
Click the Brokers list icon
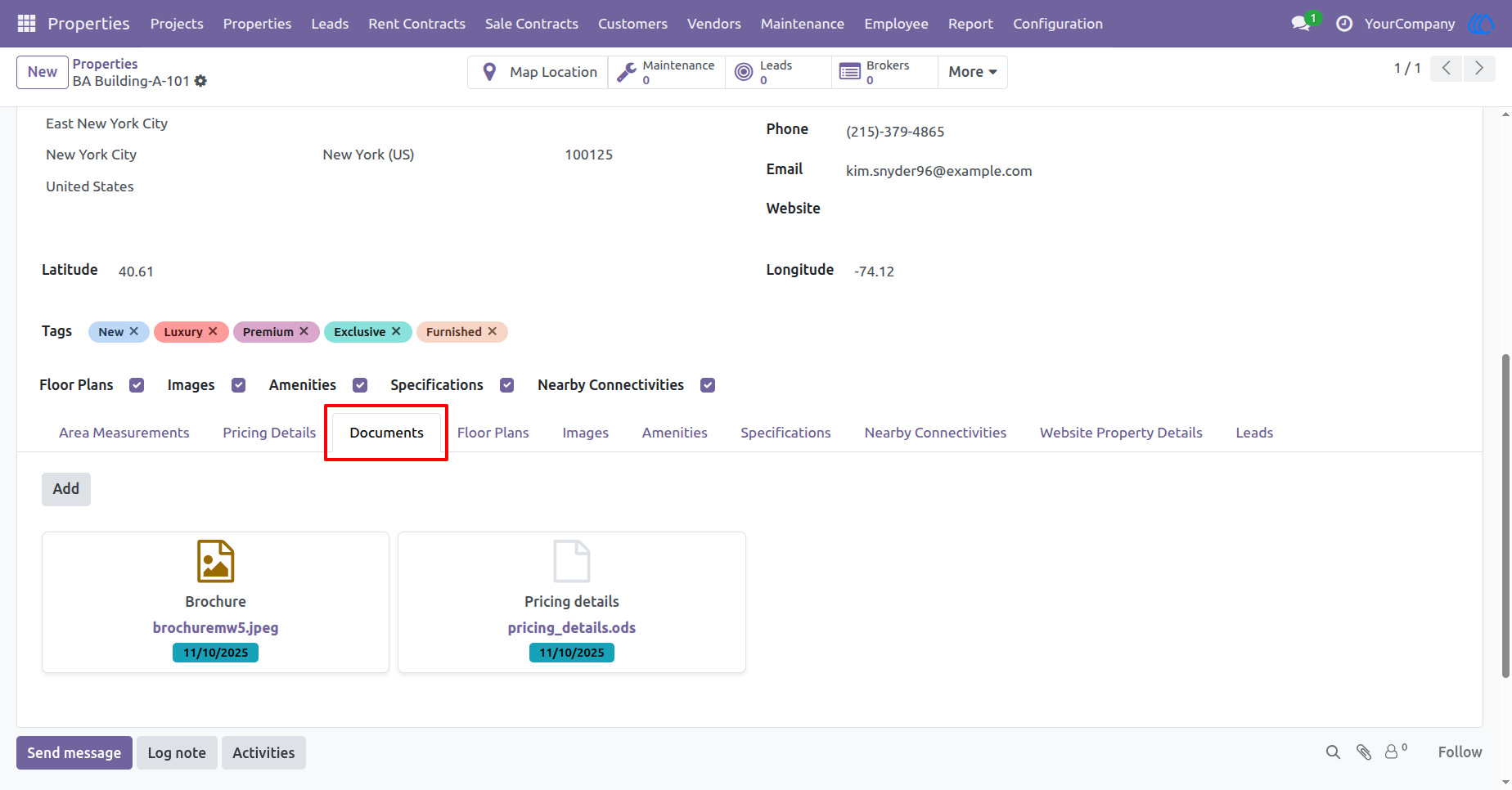(x=850, y=72)
